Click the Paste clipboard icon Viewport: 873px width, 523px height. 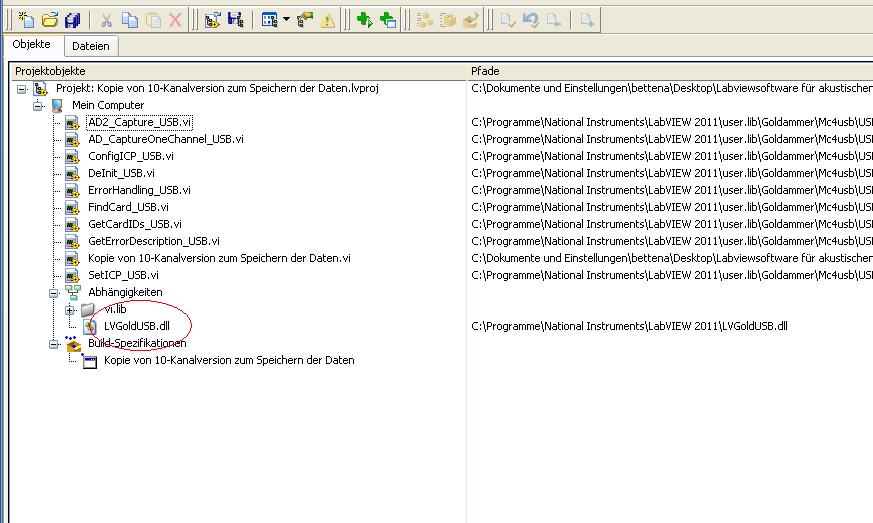tap(153, 20)
